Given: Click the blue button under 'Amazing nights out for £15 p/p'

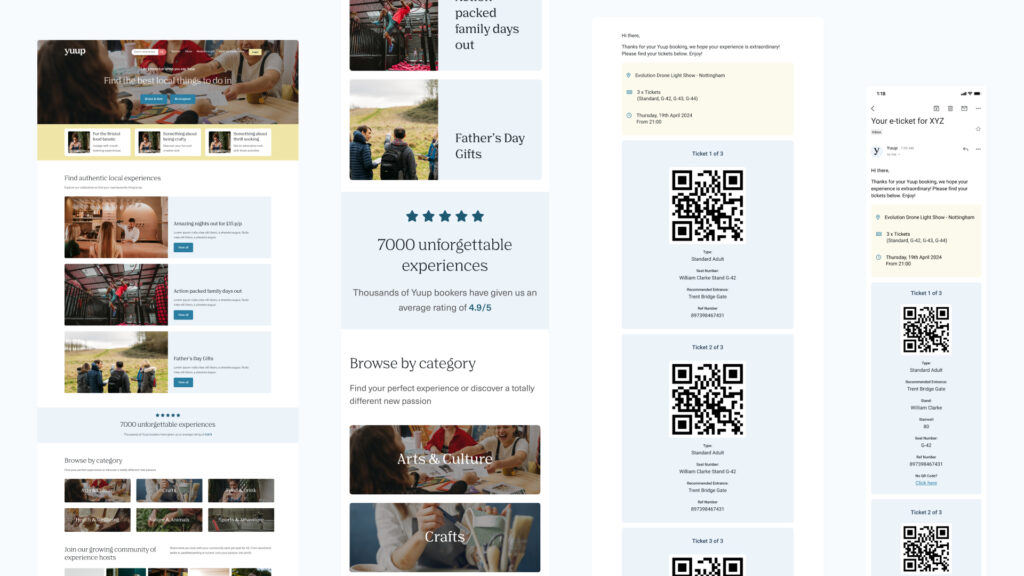Looking at the screenshot, I should (x=183, y=248).
